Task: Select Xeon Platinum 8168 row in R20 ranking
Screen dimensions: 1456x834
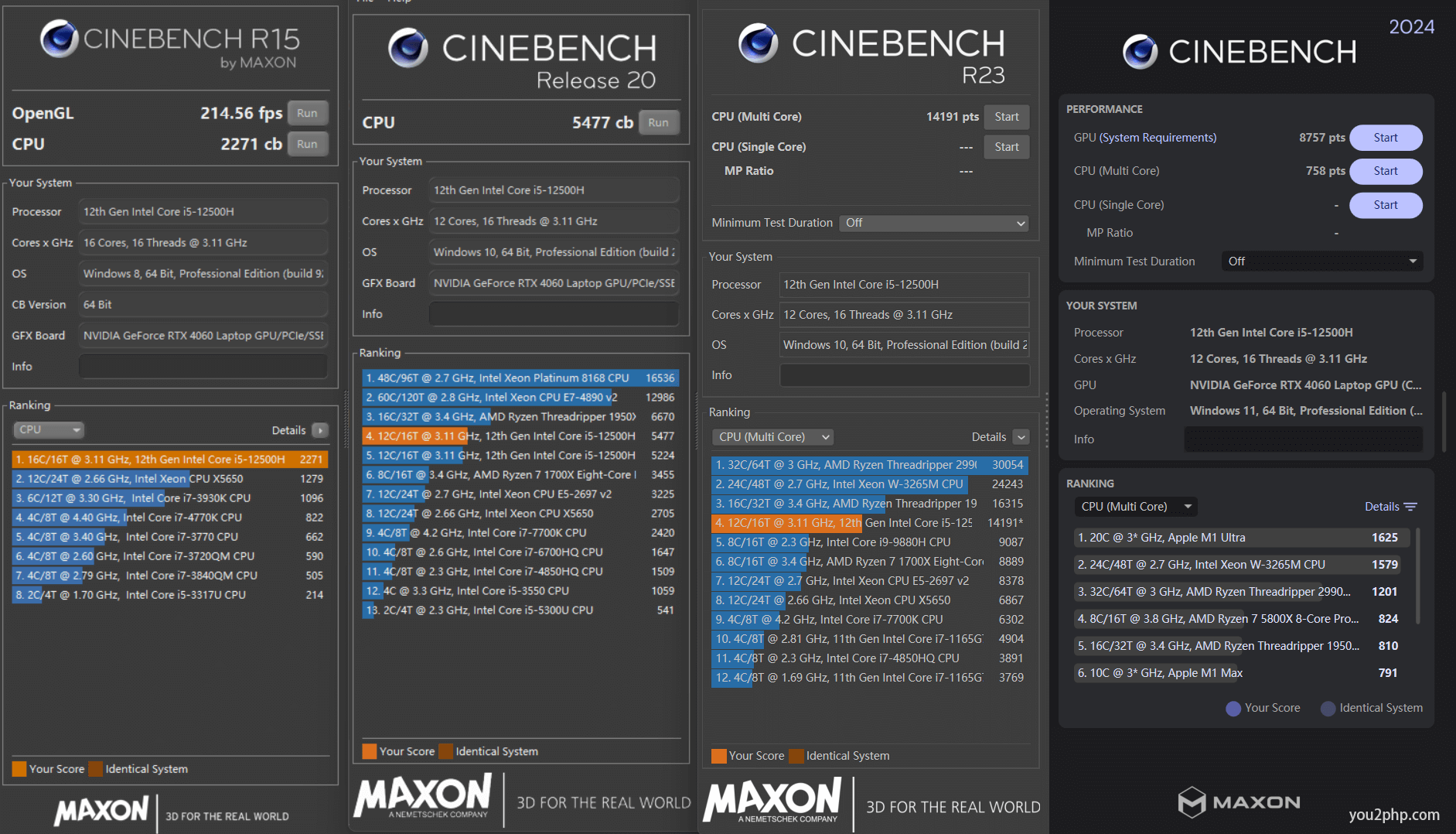Action: [x=520, y=378]
